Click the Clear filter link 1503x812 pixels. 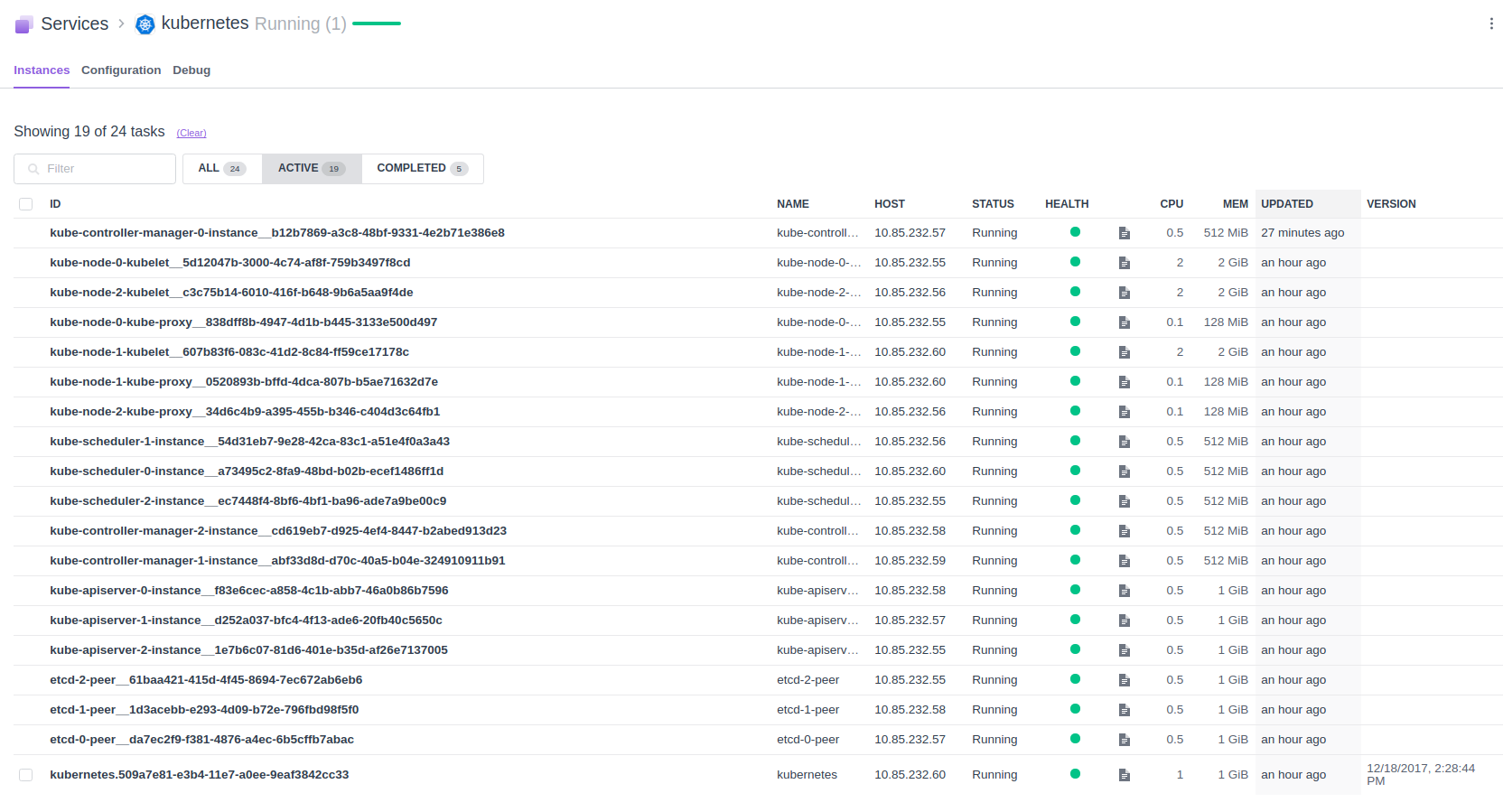pyautogui.click(x=191, y=134)
